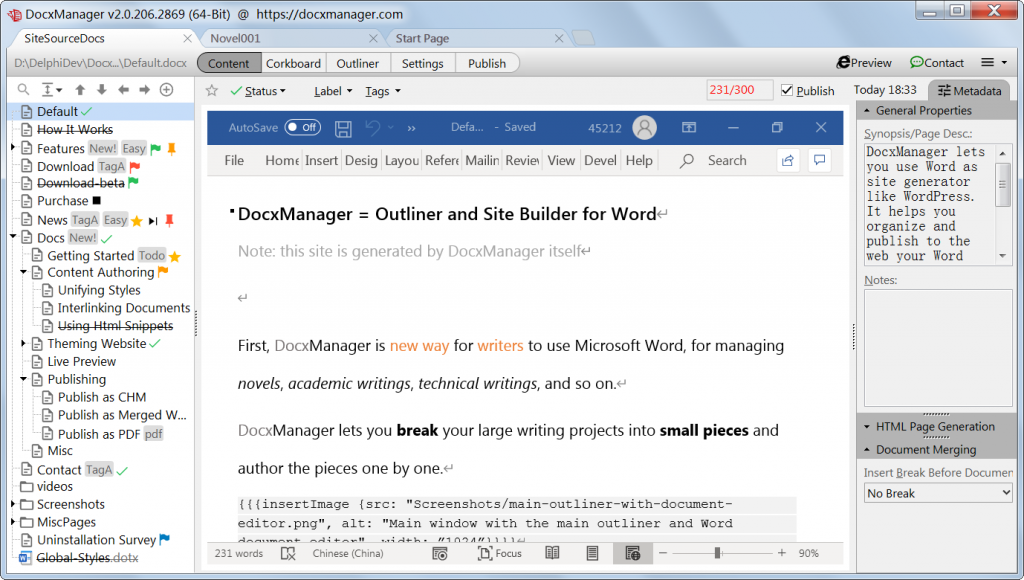Open the Publish tab in the top view bar
1024x580 pixels.
487,63
